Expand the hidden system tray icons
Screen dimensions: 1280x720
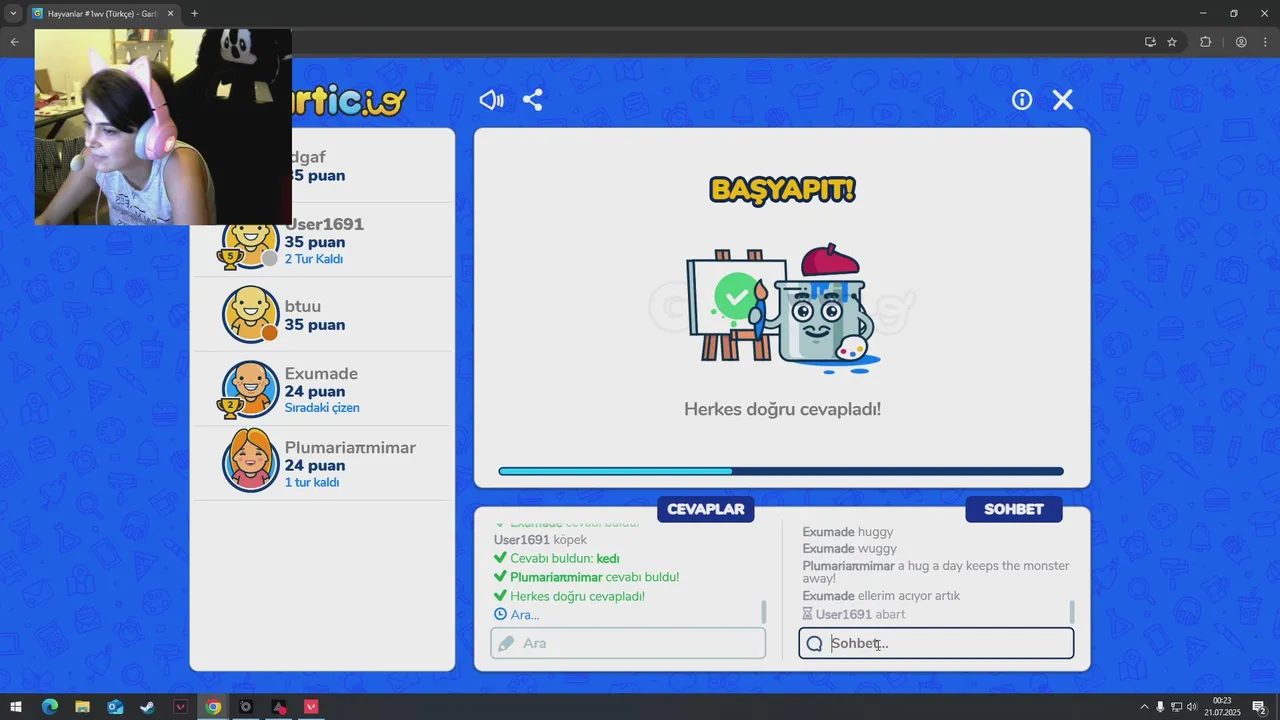[1144, 707]
